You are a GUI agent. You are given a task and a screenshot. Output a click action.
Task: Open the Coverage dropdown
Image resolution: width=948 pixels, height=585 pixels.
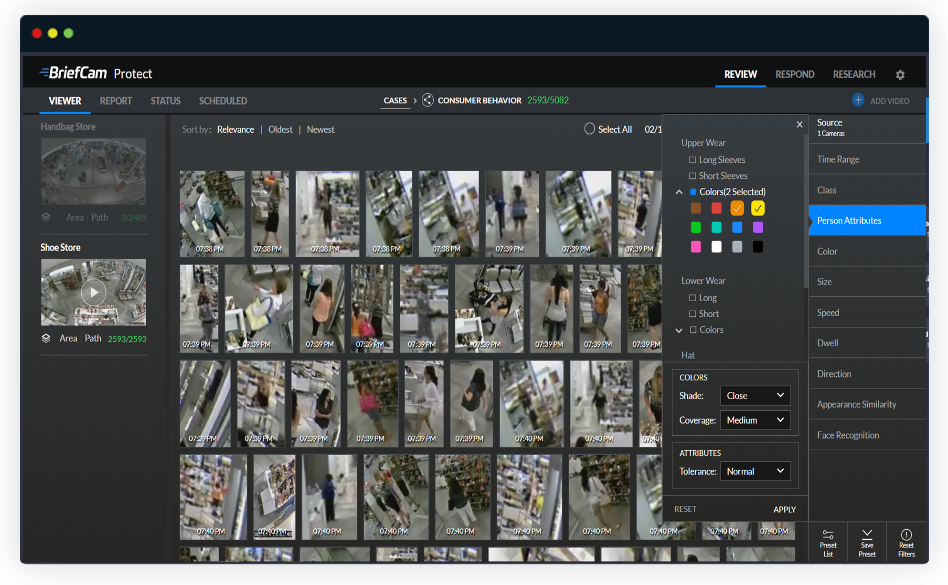tap(755, 420)
